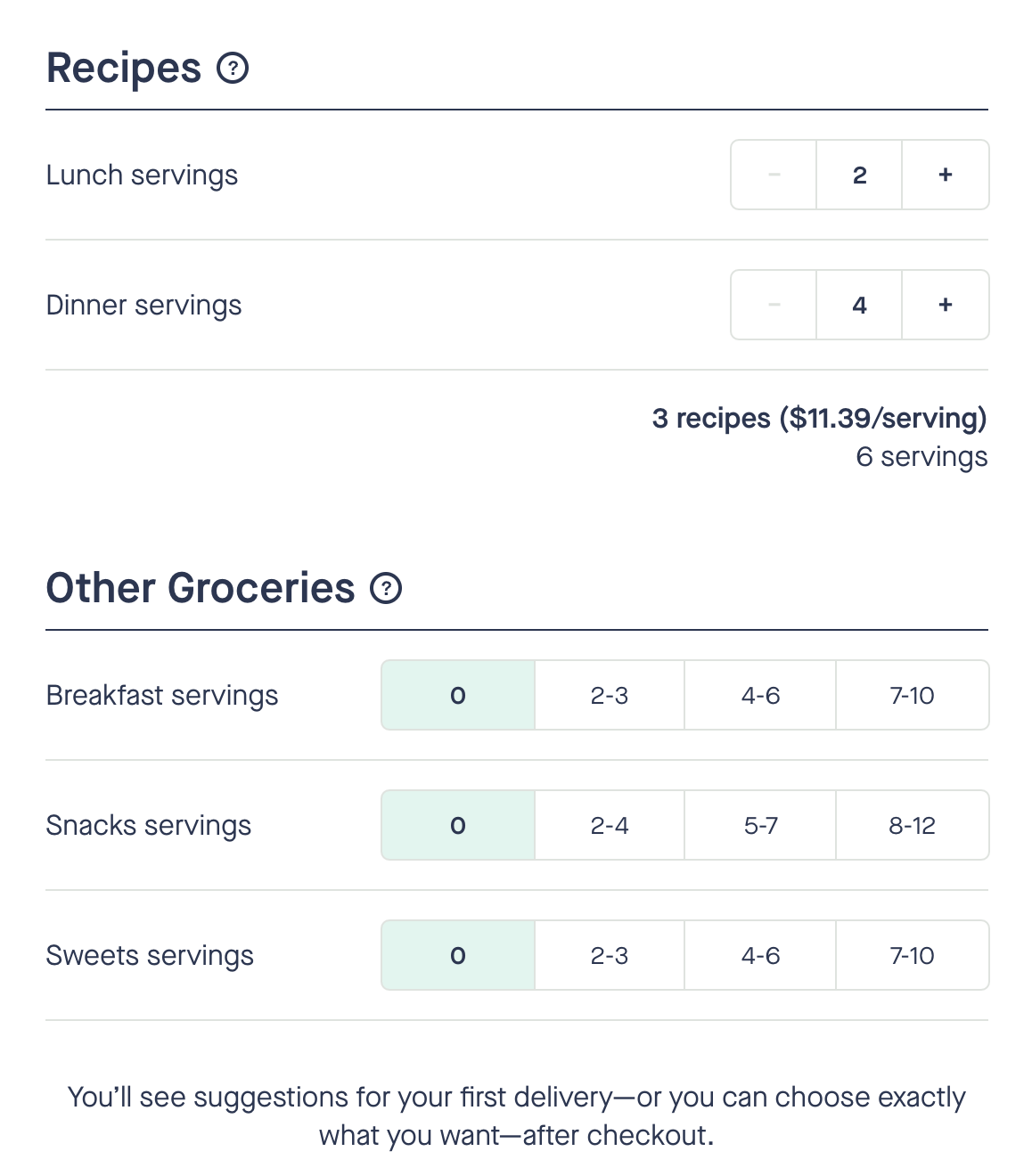1032x1176 pixels.
Task: Increase Dinner servings with plus button
Action: pos(946,306)
